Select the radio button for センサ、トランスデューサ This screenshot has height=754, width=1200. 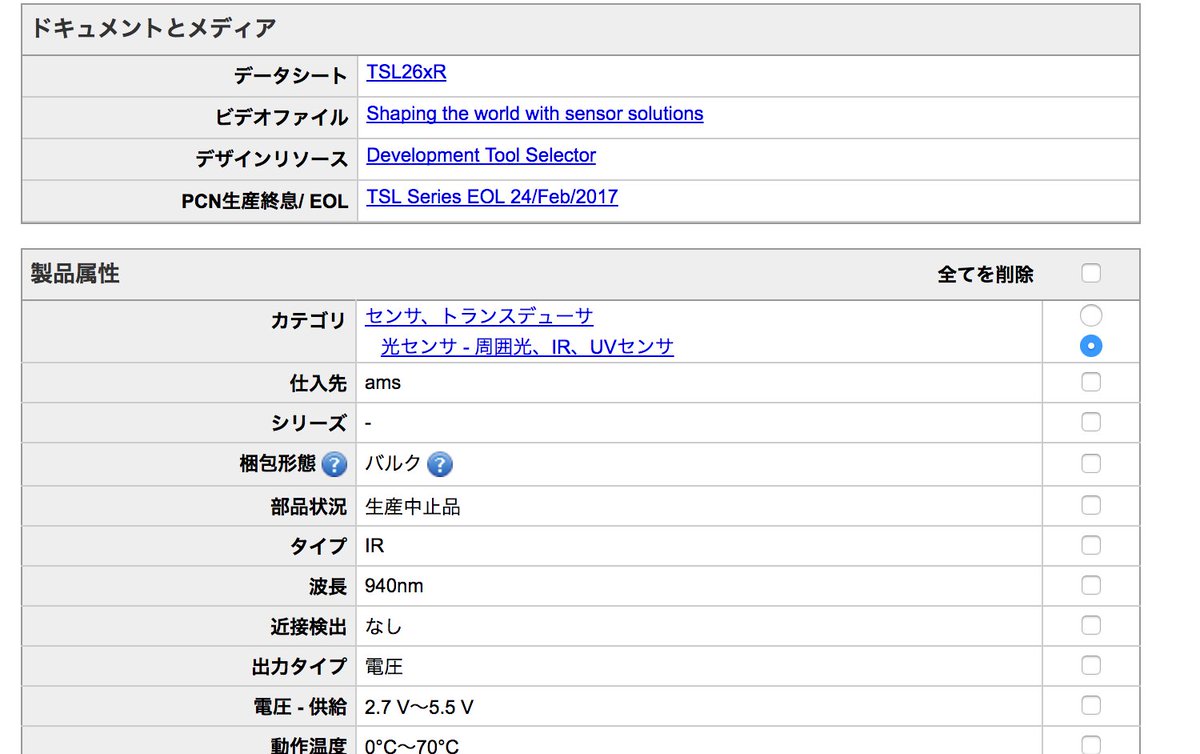click(x=1091, y=316)
